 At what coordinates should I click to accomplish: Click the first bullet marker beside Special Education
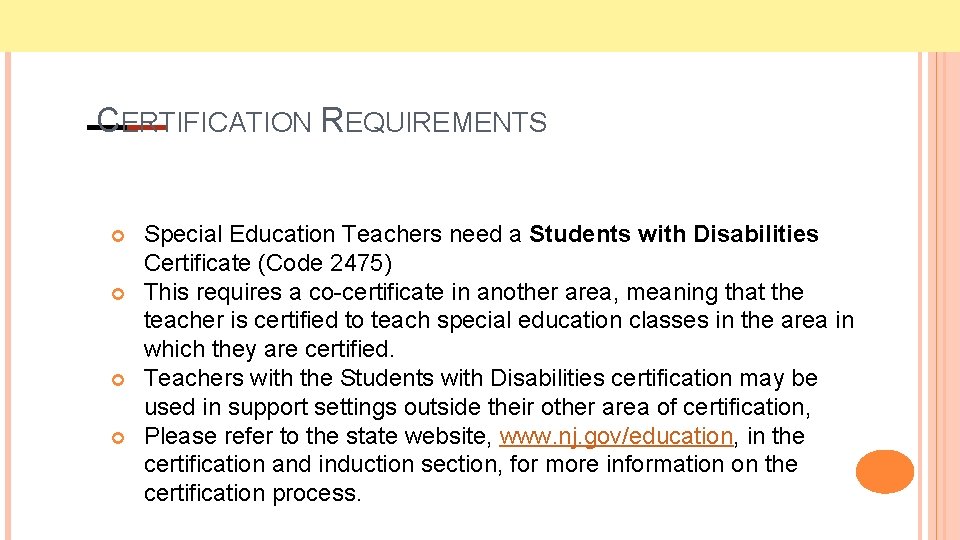click(117, 236)
